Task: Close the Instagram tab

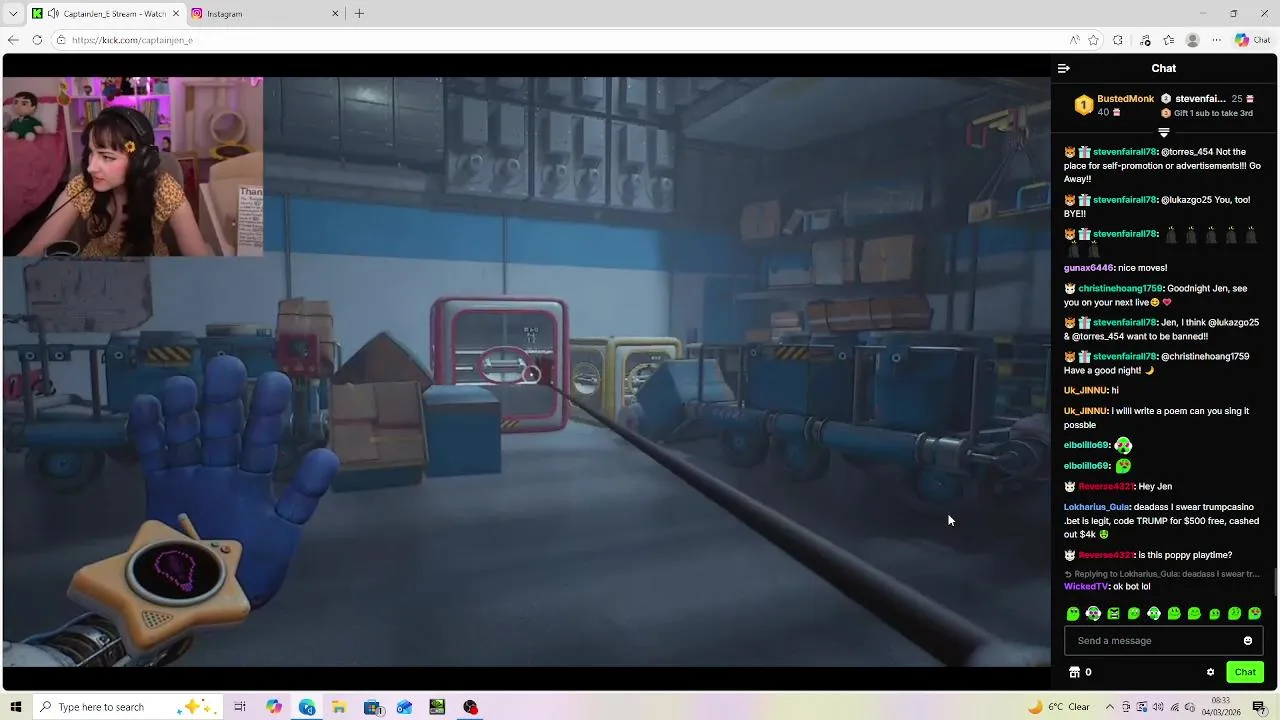Action: pyautogui.click(x=333, y=14)
